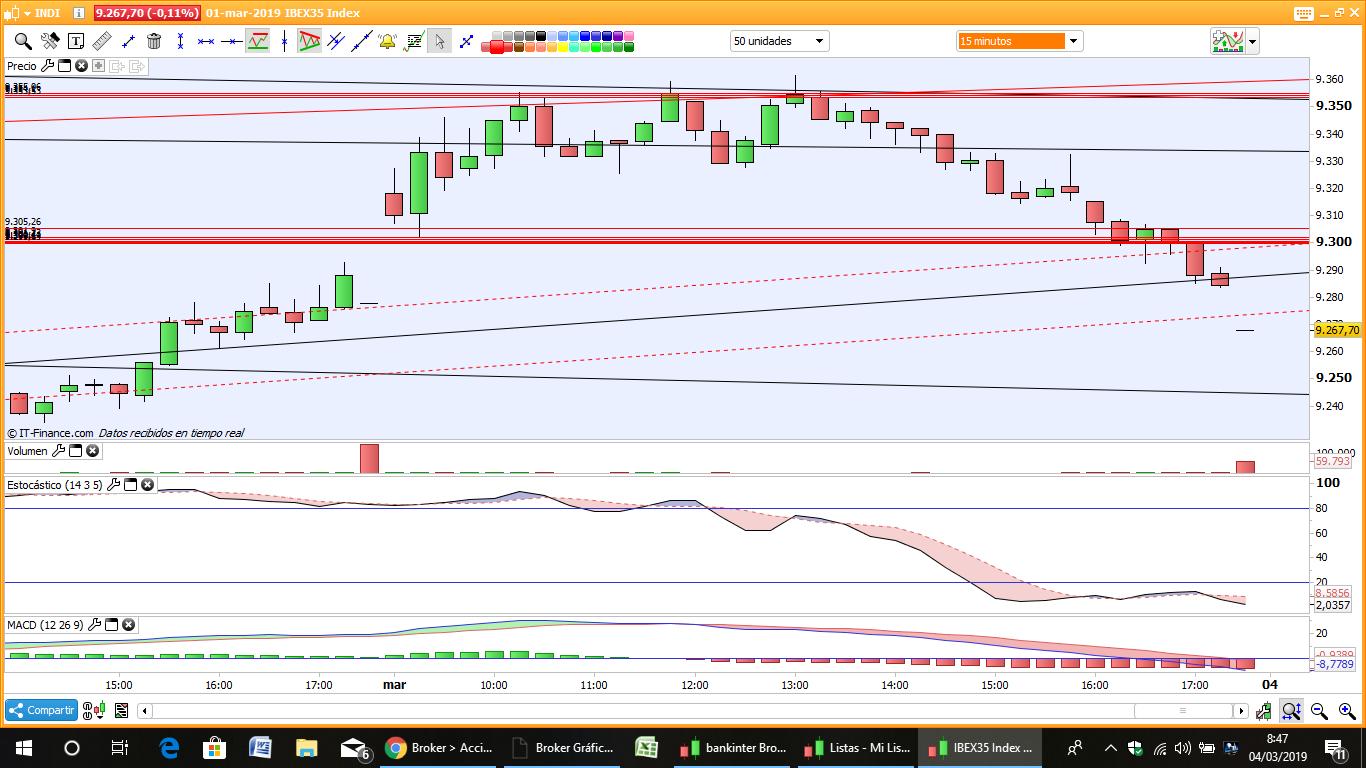Maximize the Precio panel window icon
The image size is (1366, 768).
click(64, 66)
